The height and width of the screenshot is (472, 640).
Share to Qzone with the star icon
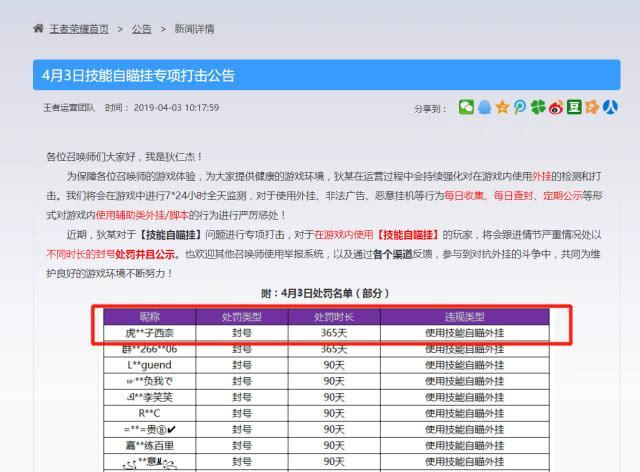click(502, 107)
